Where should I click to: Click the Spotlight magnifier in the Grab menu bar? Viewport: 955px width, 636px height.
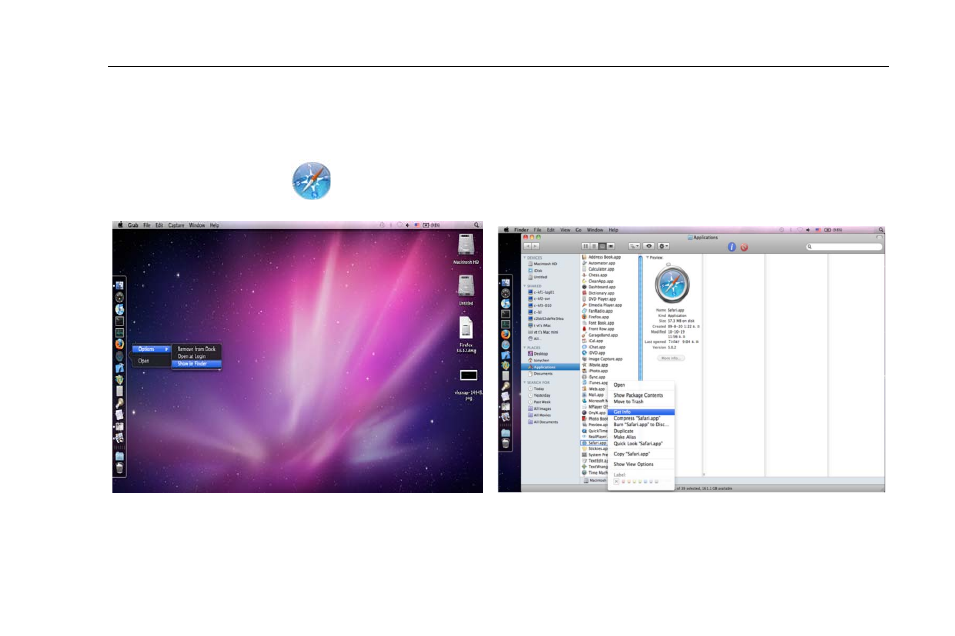(x=476, y=225)
